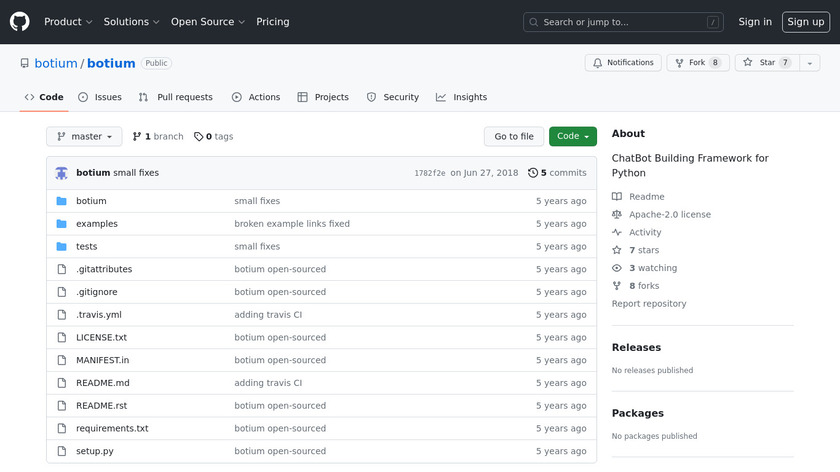Open the Projects tab
The height and width of the screenshot is (472, 840).
[323, 97]
